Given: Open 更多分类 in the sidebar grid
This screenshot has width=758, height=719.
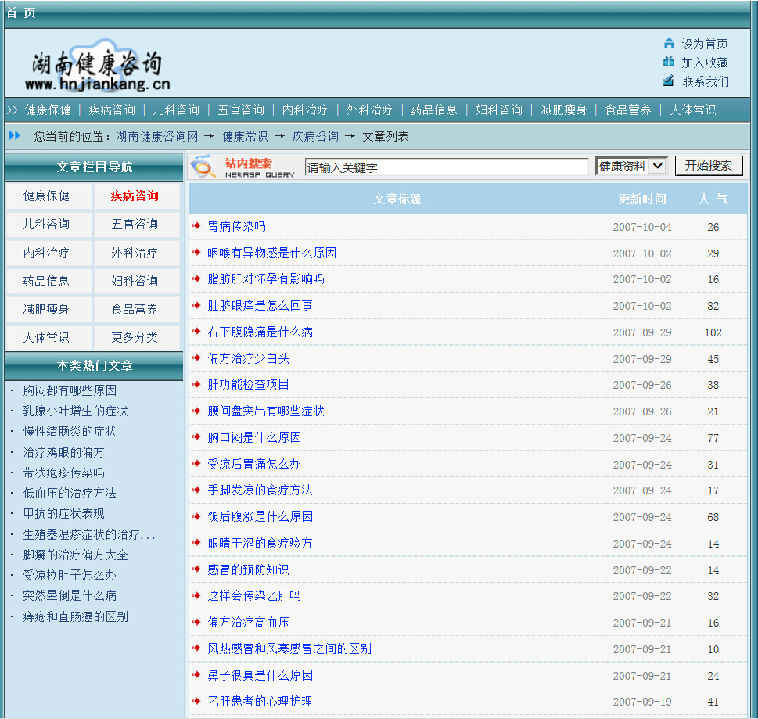Looking at the screenshot, I should (134, 337).
